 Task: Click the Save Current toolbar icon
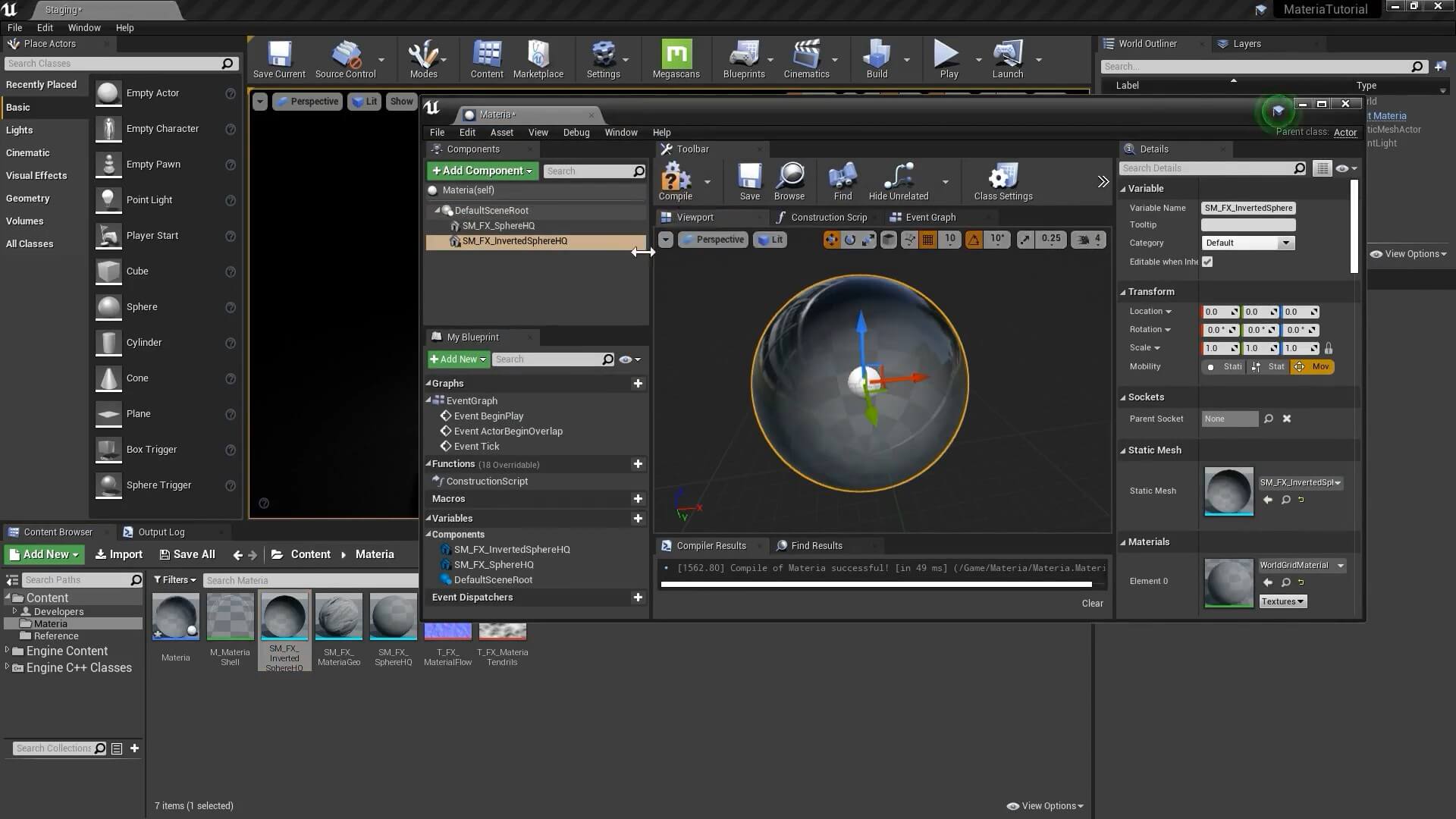[279, 59]
